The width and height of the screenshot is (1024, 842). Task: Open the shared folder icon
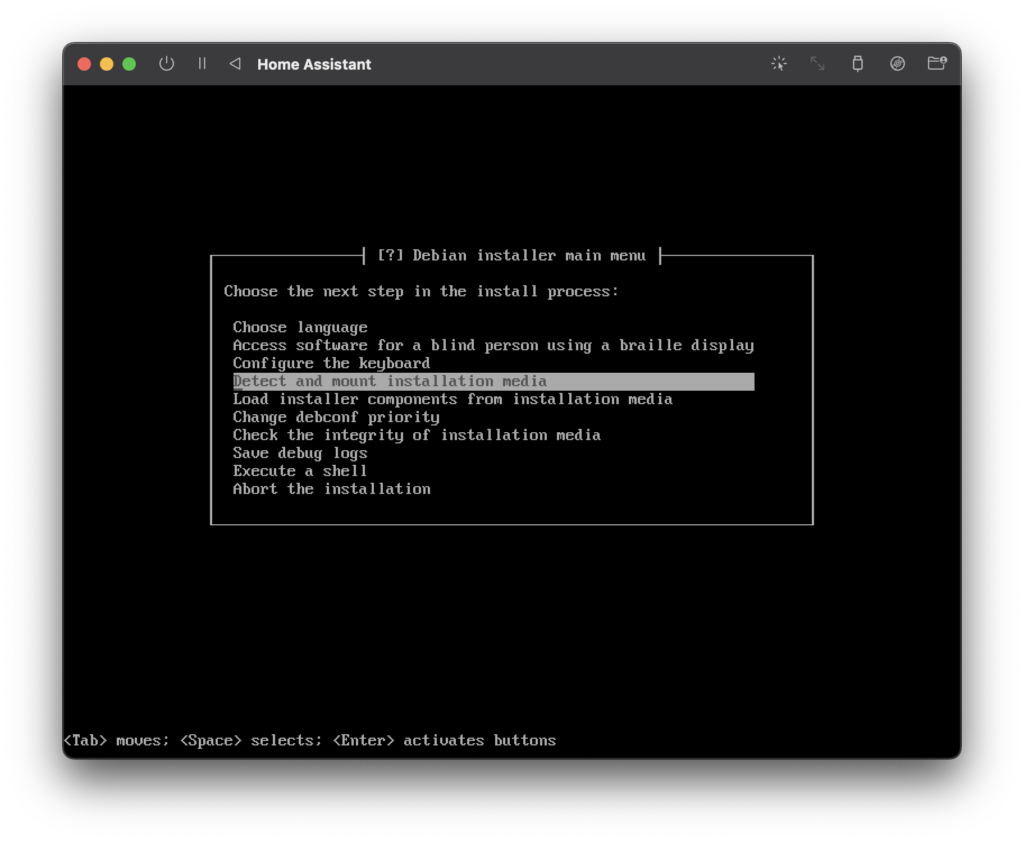(937, 63)
